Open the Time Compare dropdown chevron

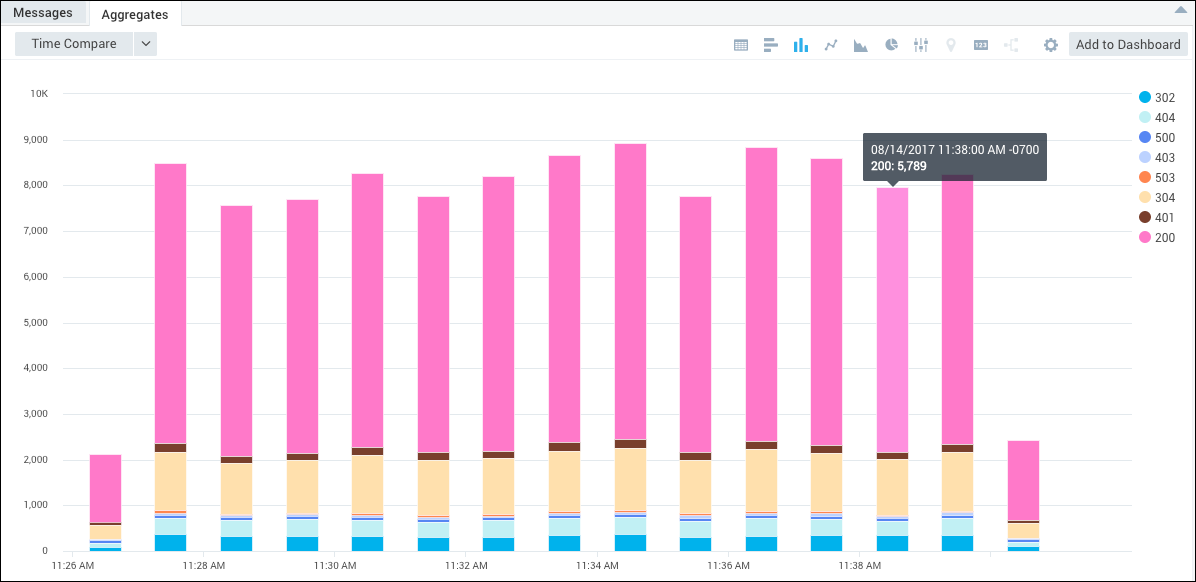[x=146, y=44]
